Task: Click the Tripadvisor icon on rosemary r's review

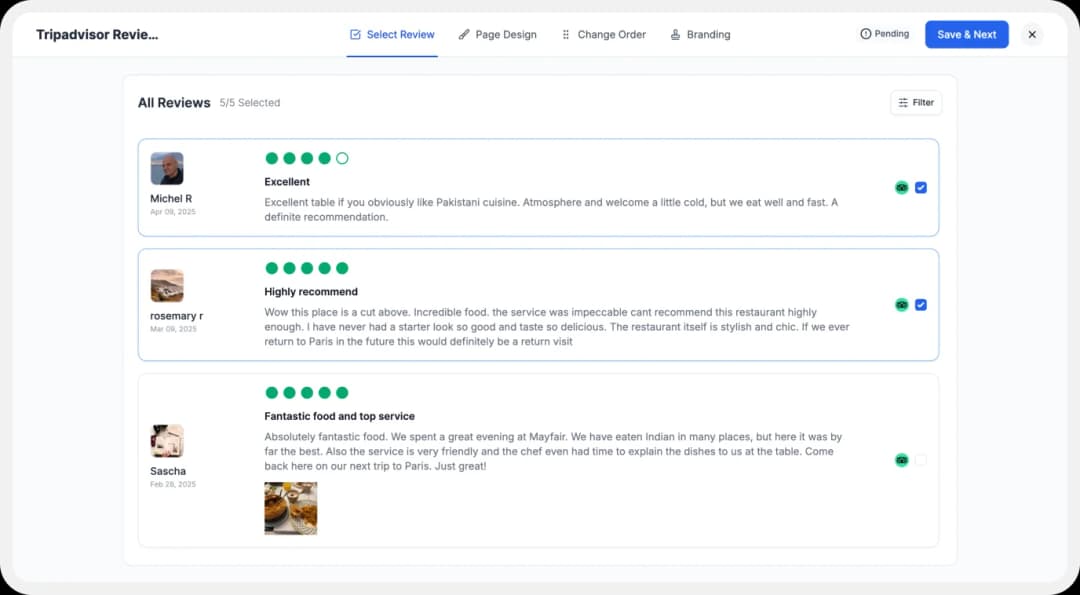Action: pyautogui.click(x=901, y=304)
